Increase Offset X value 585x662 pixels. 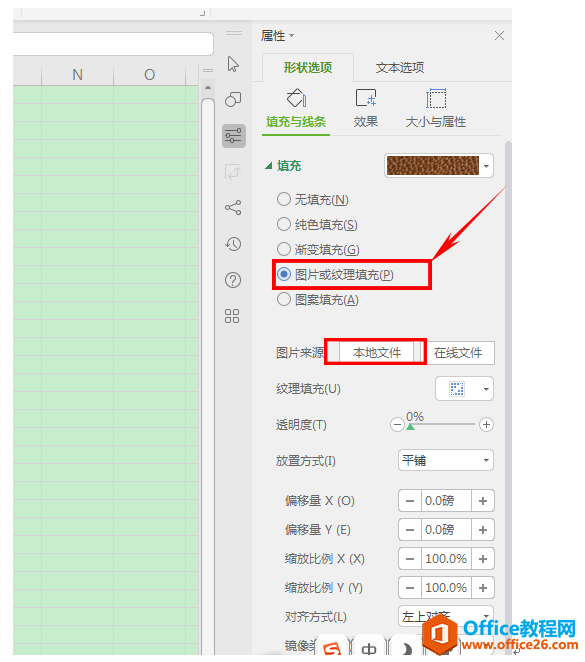click(x=483, y=501)
